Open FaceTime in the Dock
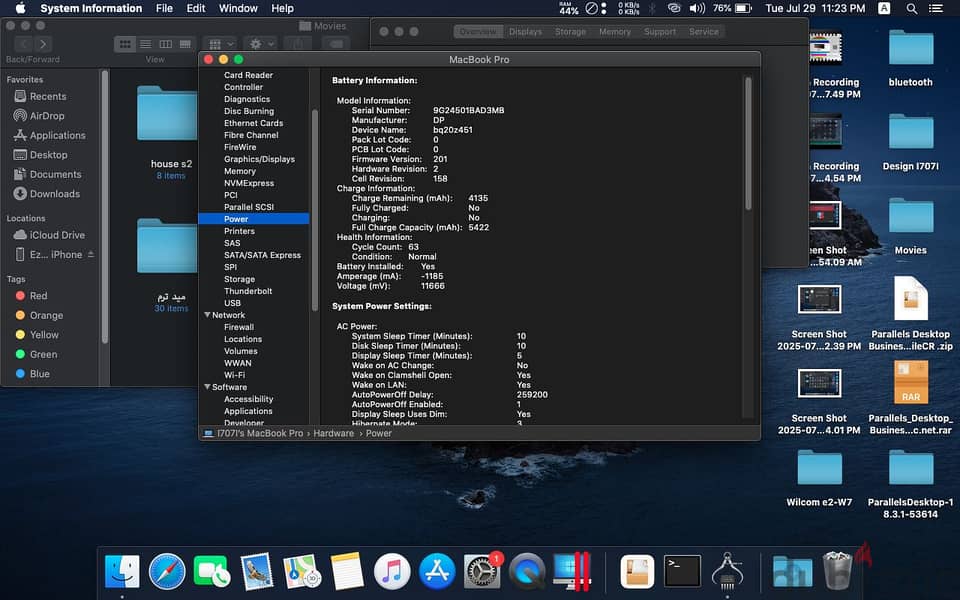Image resolution: width=960 pixels, height=600 pixels. point(212,571)
